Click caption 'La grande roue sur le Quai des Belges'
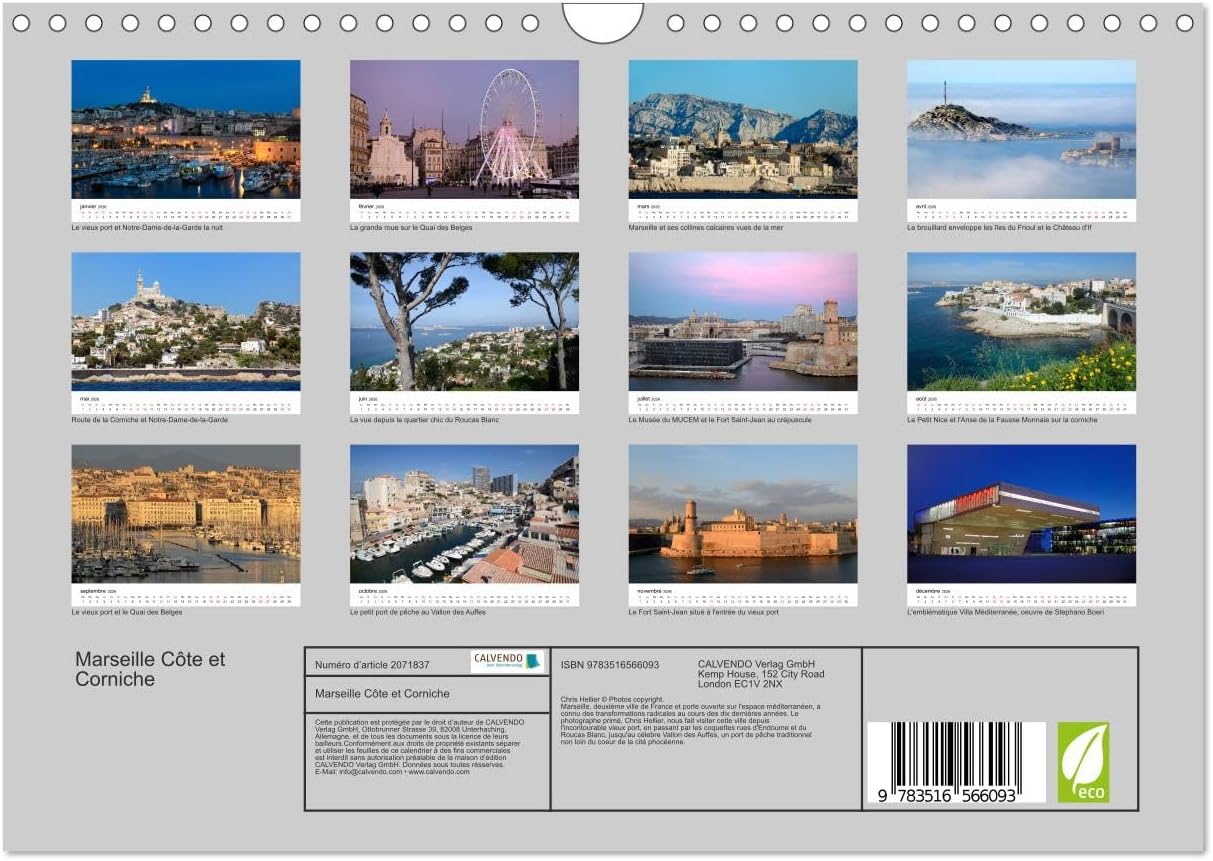1213x861 pixels. (411, 227)
